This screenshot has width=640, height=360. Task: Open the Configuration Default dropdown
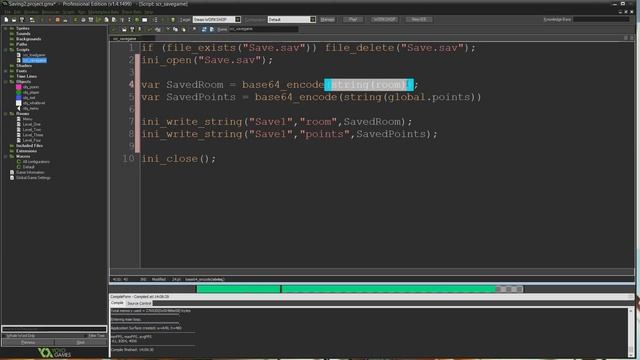(x=313, y=20)
